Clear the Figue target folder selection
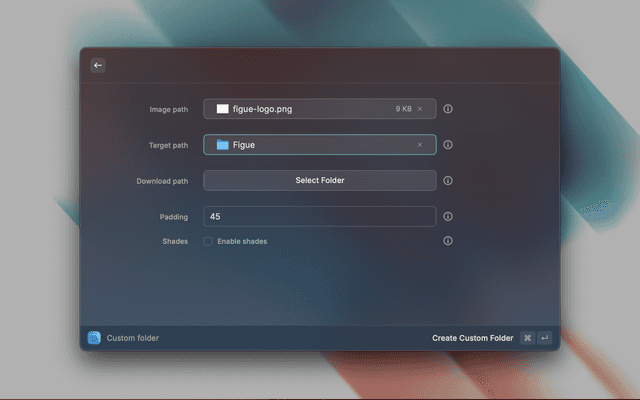 click(x=420, y=145)
